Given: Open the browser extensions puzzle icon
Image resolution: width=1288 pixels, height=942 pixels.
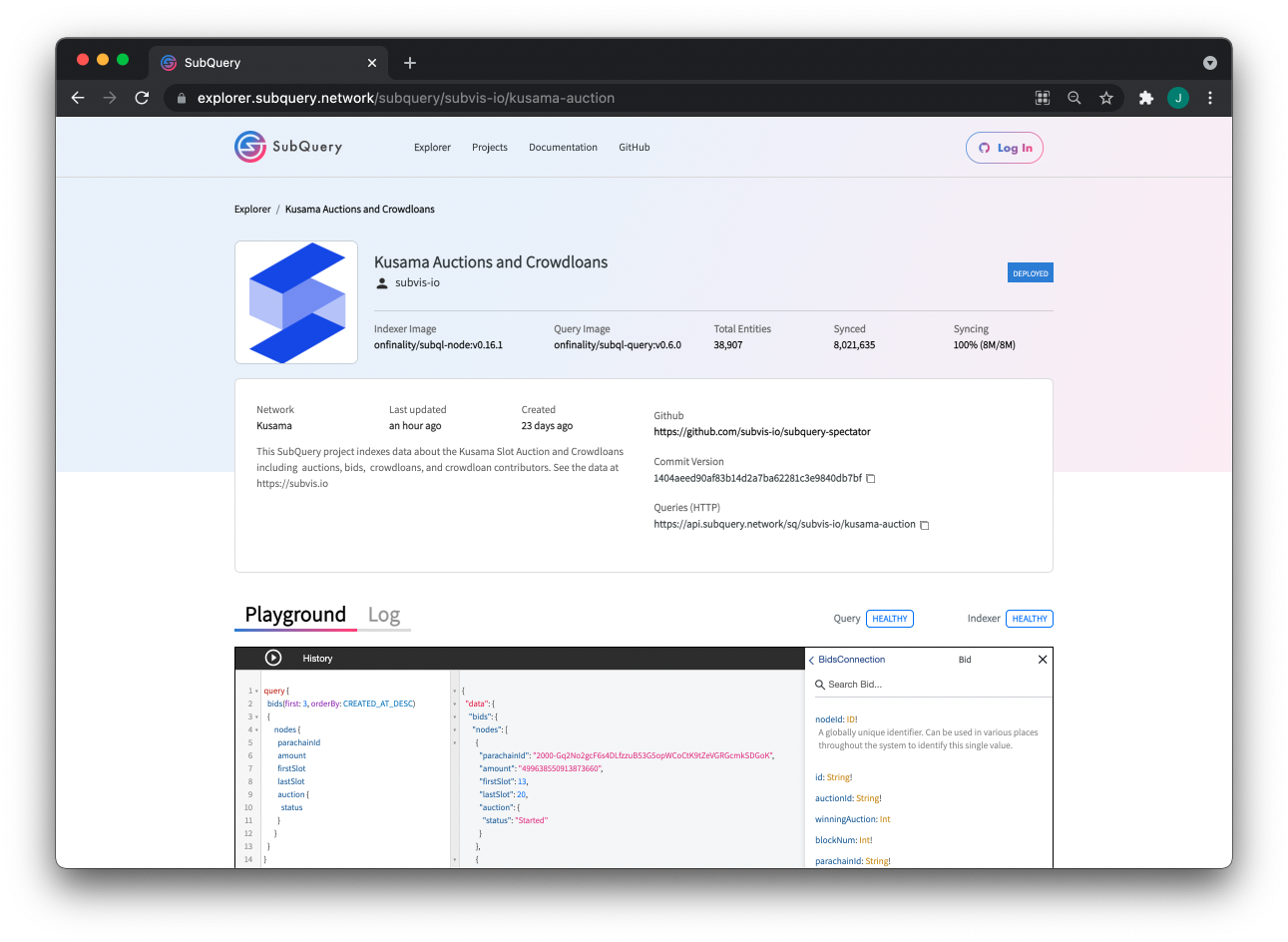Looking at the screenshot, I should tap(1146, 98).
